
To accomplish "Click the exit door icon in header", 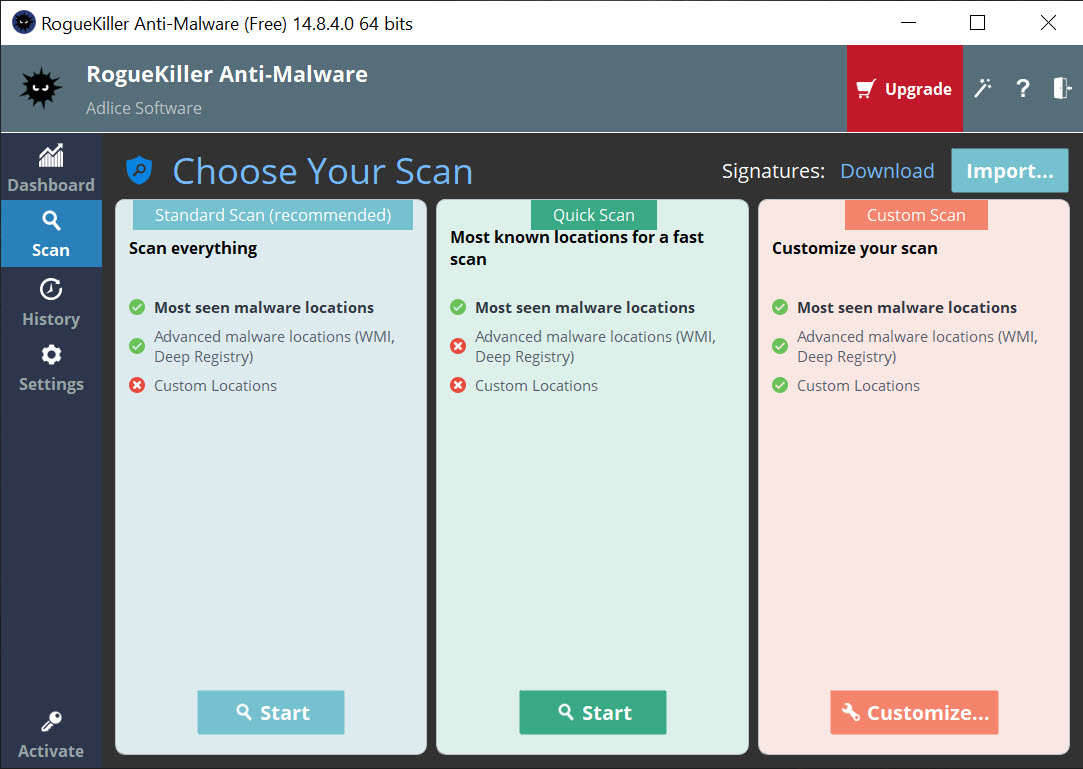I will tap(1062, 88).
